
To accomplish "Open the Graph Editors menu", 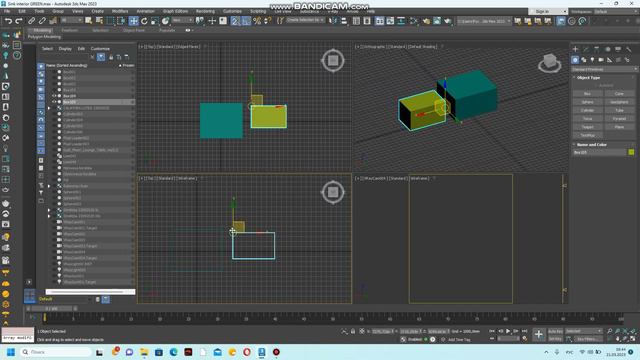I will (x=176, y=11).
